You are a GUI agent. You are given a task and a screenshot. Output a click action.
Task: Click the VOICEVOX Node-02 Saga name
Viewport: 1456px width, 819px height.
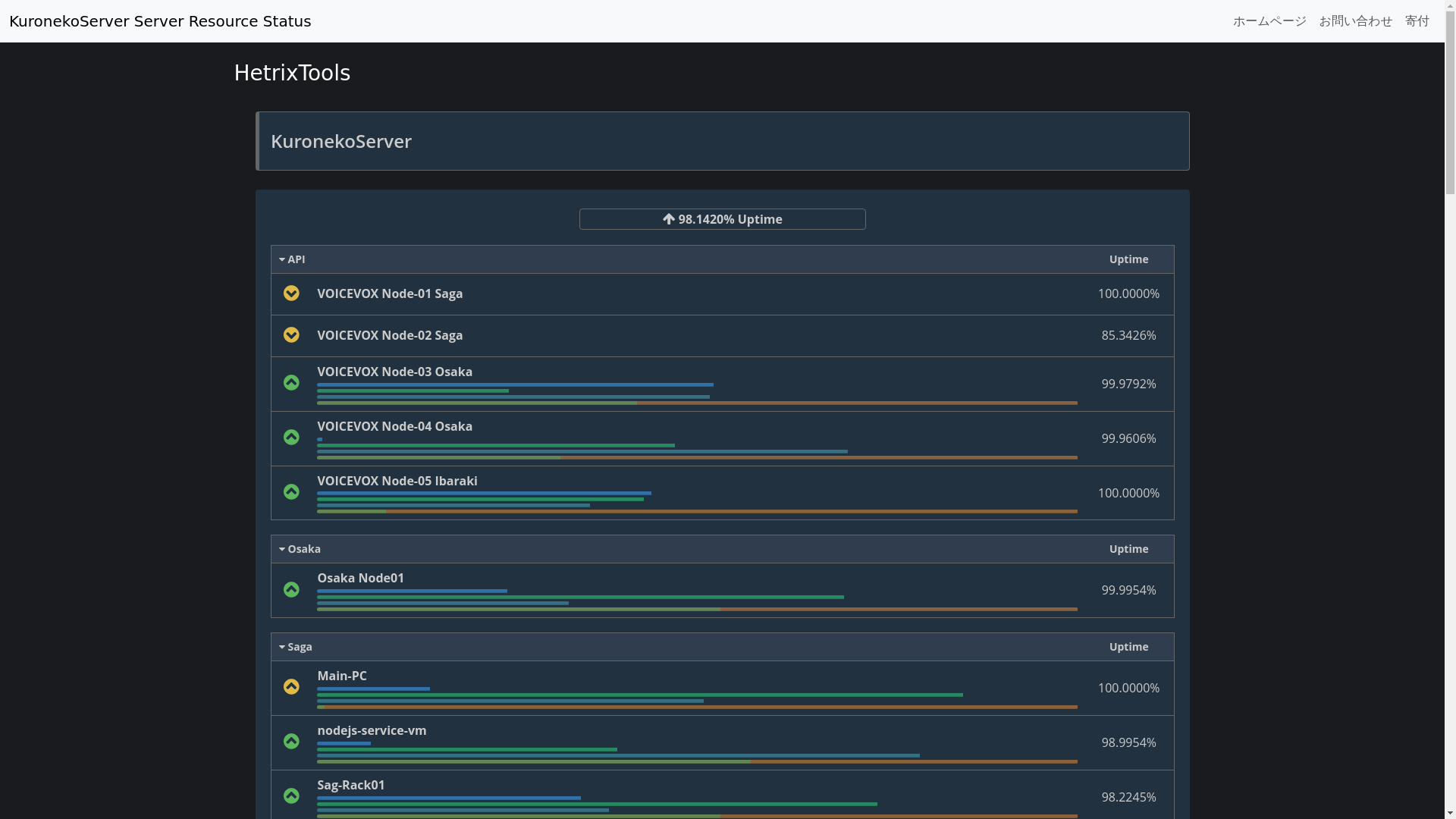tap(390, 335)
